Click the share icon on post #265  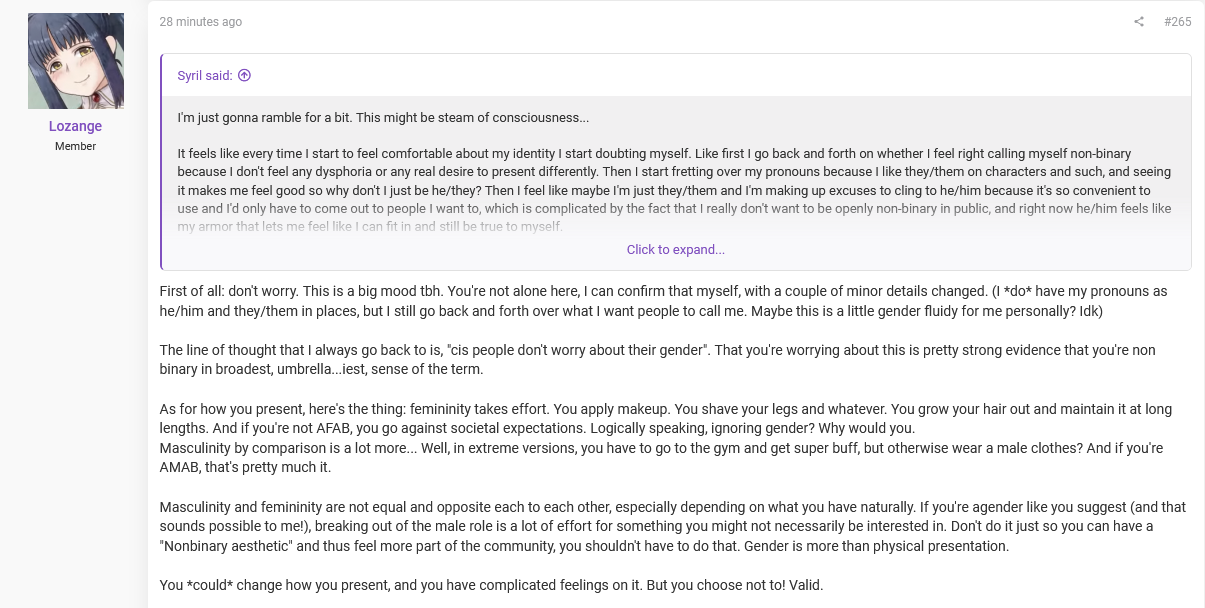(x=1138, y=22)
